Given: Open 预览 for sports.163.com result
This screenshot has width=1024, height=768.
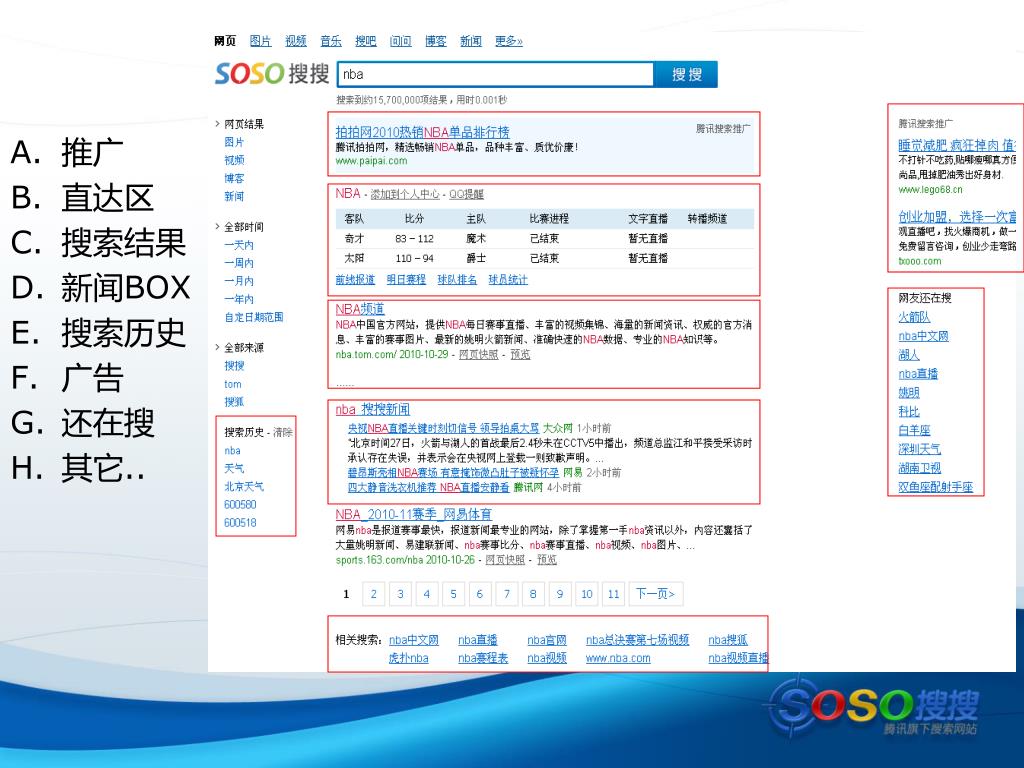Looking at the screenshot, I should point(547,560).
